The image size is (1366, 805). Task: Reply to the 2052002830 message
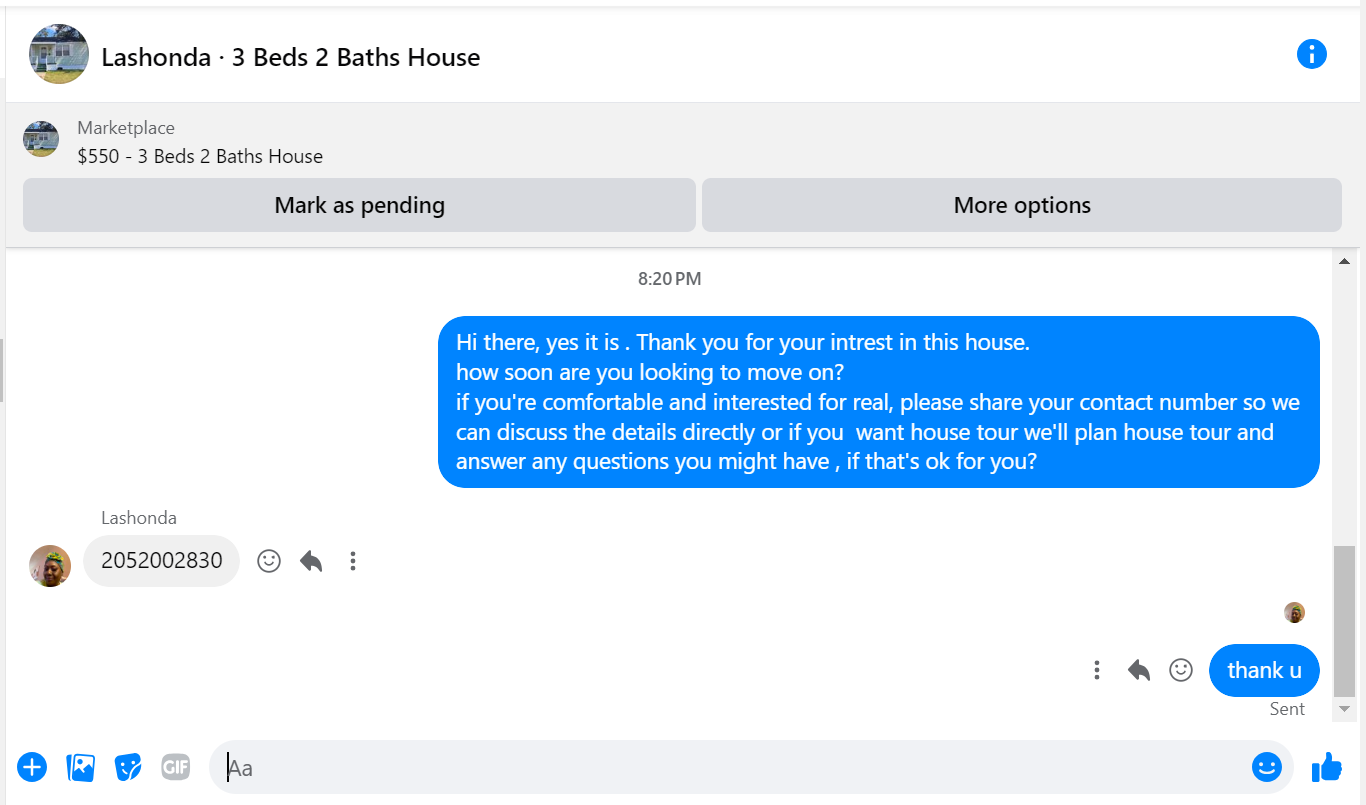click(x=311, y=561)
